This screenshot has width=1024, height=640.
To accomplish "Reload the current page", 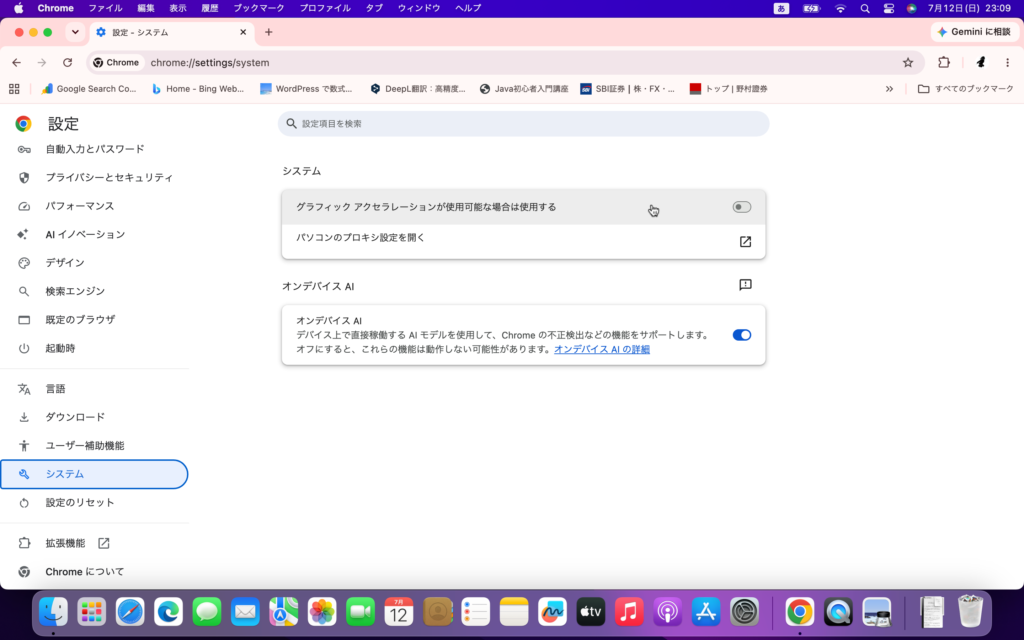I will tap(67, 63).
